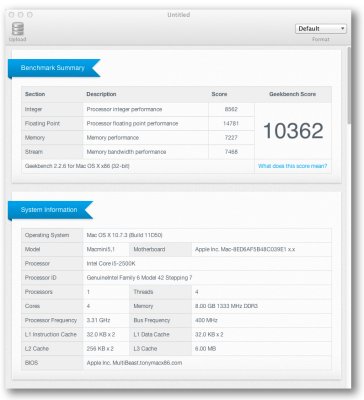Click the BIOS MultiBeast.tonymacx86.com value
The height and width of the screenshot is (400, 364).
[134, 363]
